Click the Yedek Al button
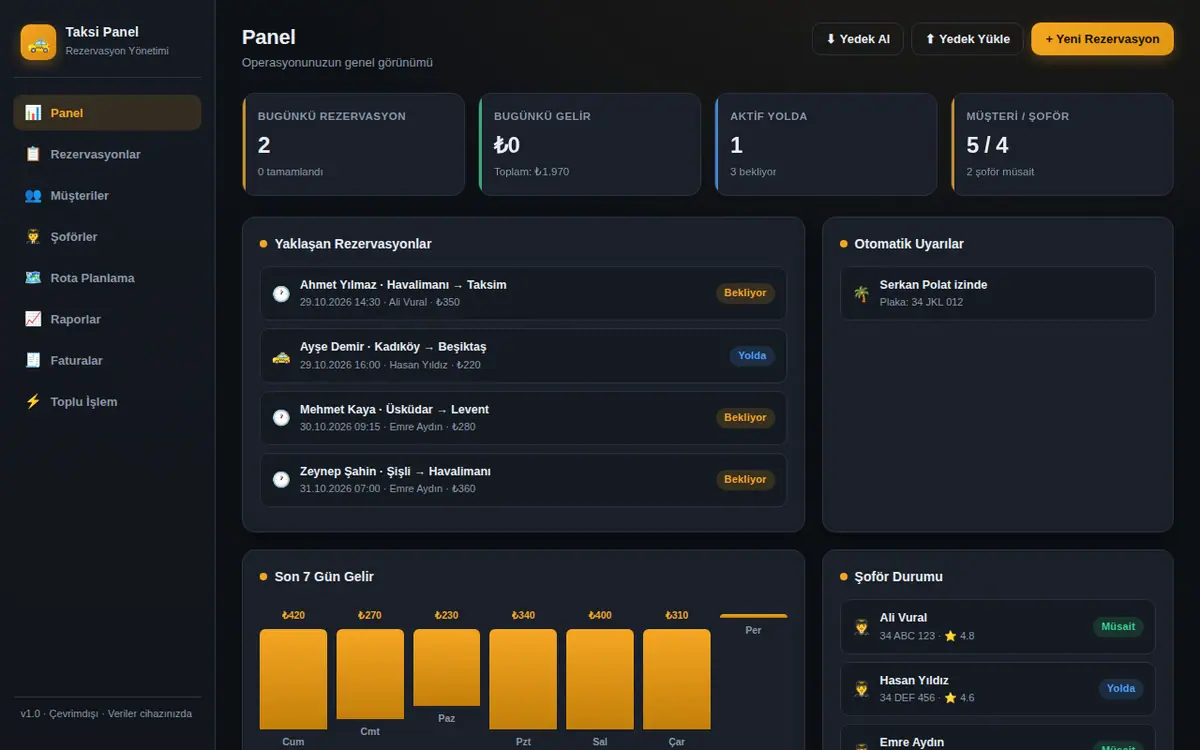This screenshot has height=750, width=1200. [x=858, y=39]
